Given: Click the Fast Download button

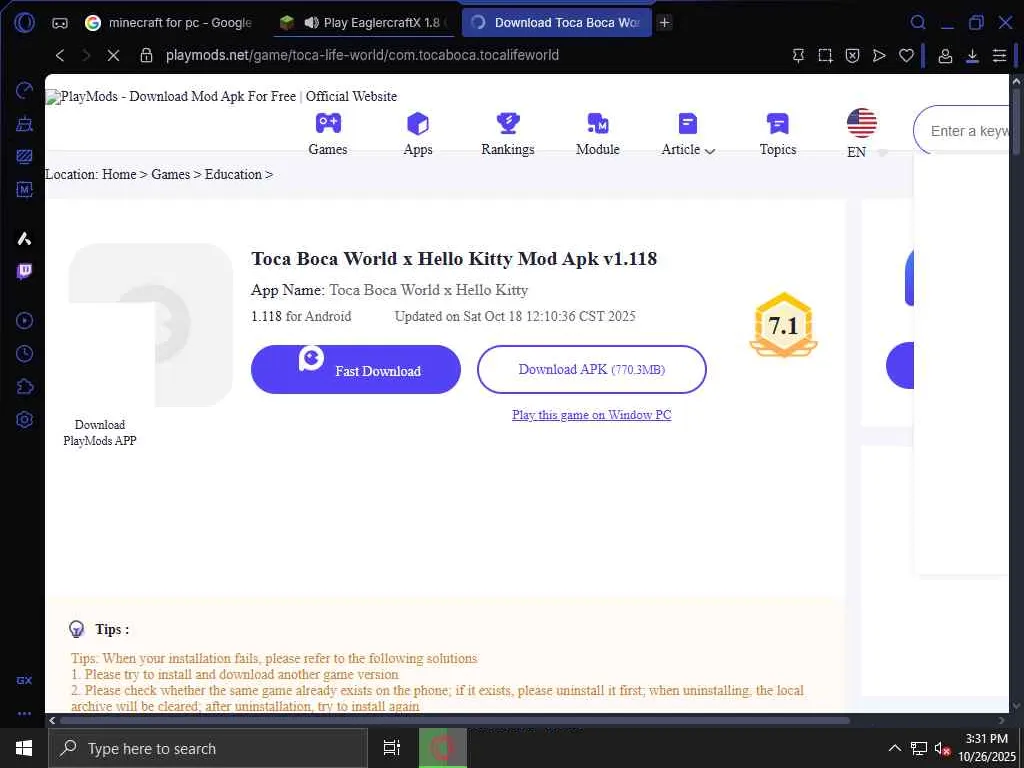Looking at the screenshot, I should [x=356, y=370].
